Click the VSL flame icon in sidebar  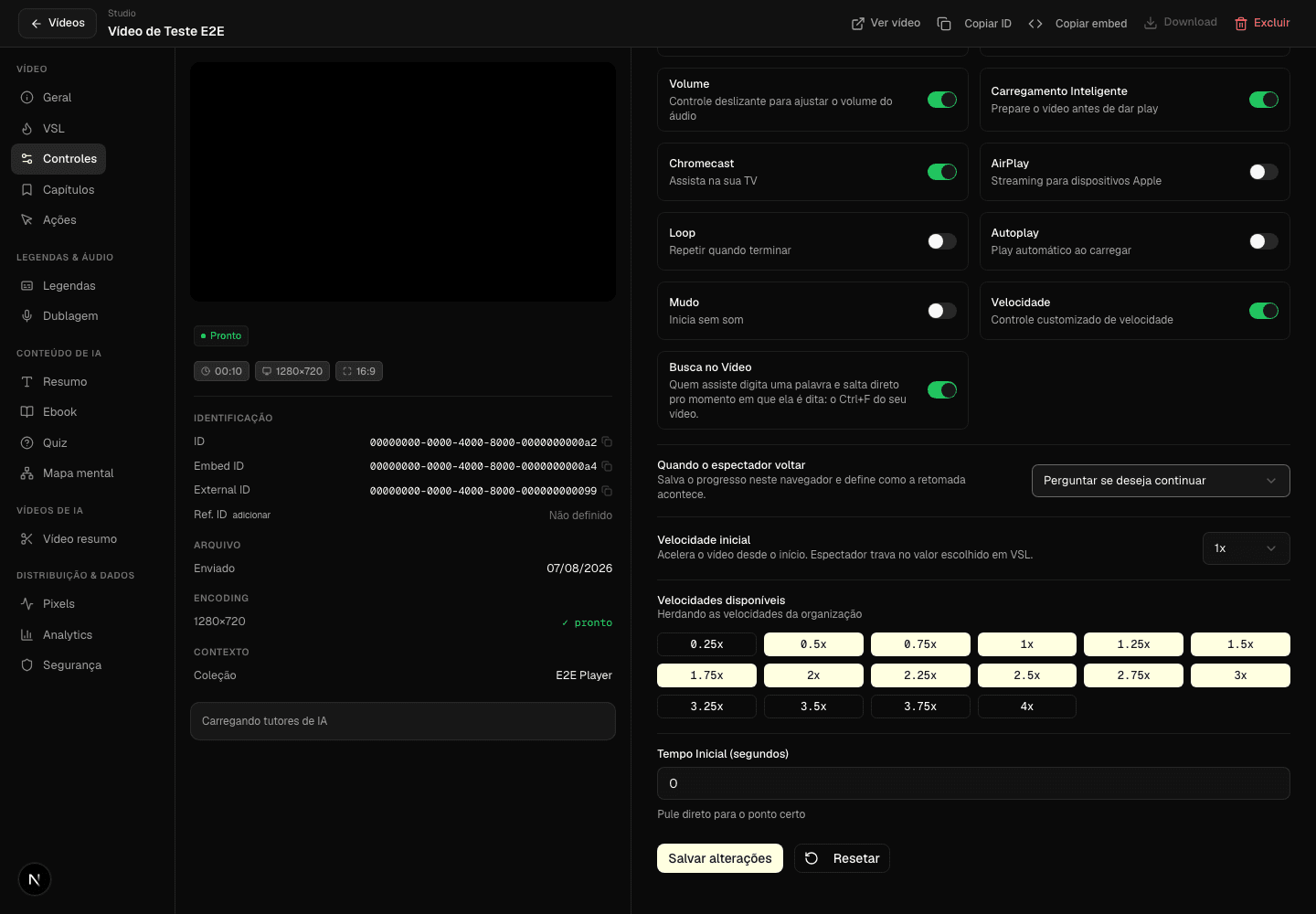tap(27, 129)
